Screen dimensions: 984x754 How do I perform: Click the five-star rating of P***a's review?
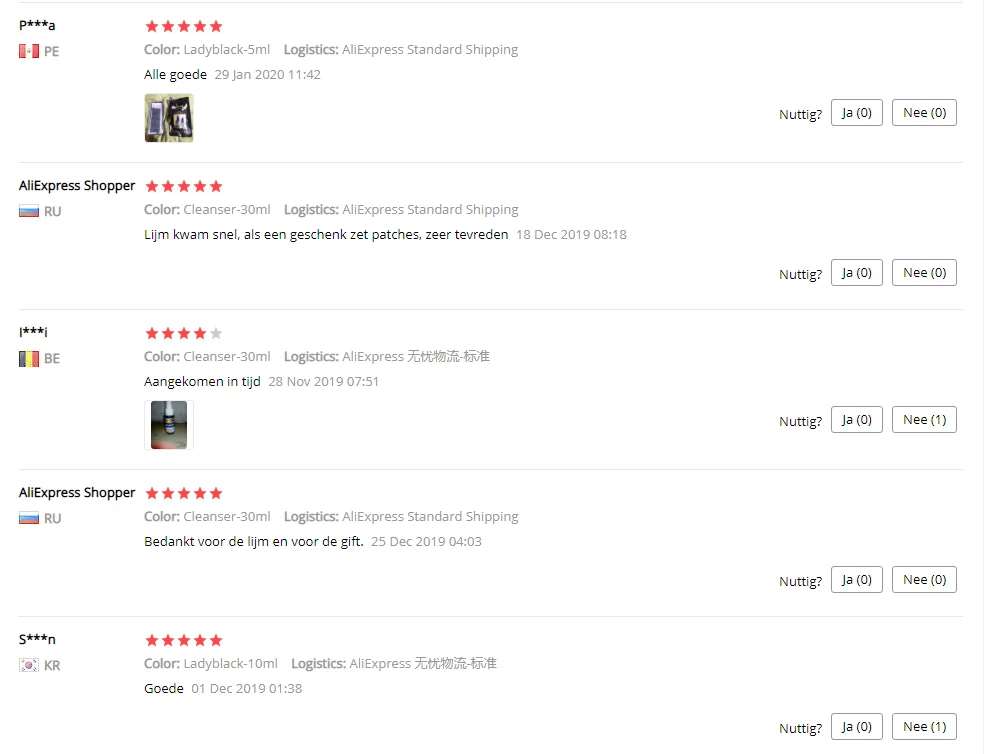click(184, 26)
